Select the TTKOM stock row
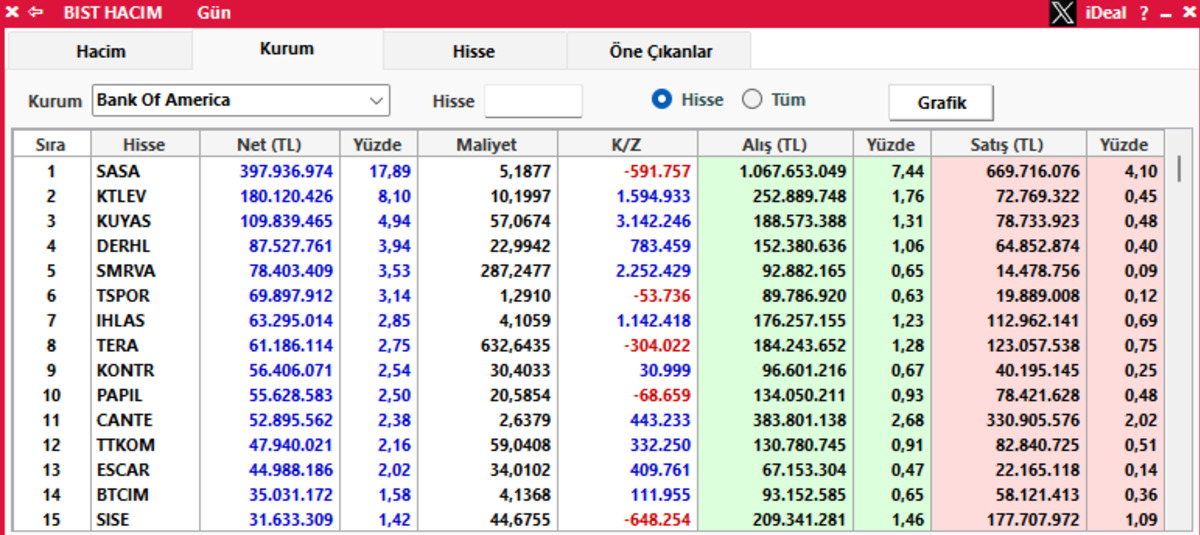 (589, 445)
